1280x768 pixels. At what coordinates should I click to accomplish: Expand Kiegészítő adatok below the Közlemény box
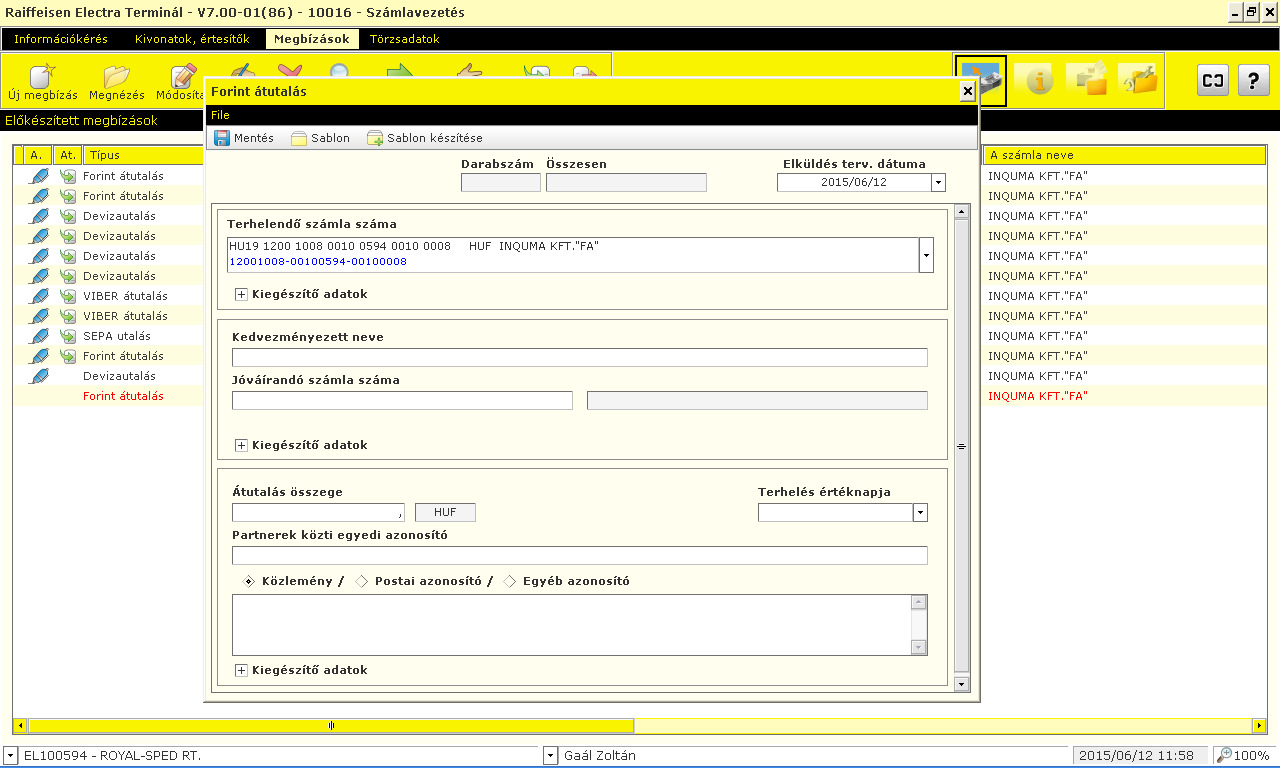pyautogui.click(x=241, y=671)
